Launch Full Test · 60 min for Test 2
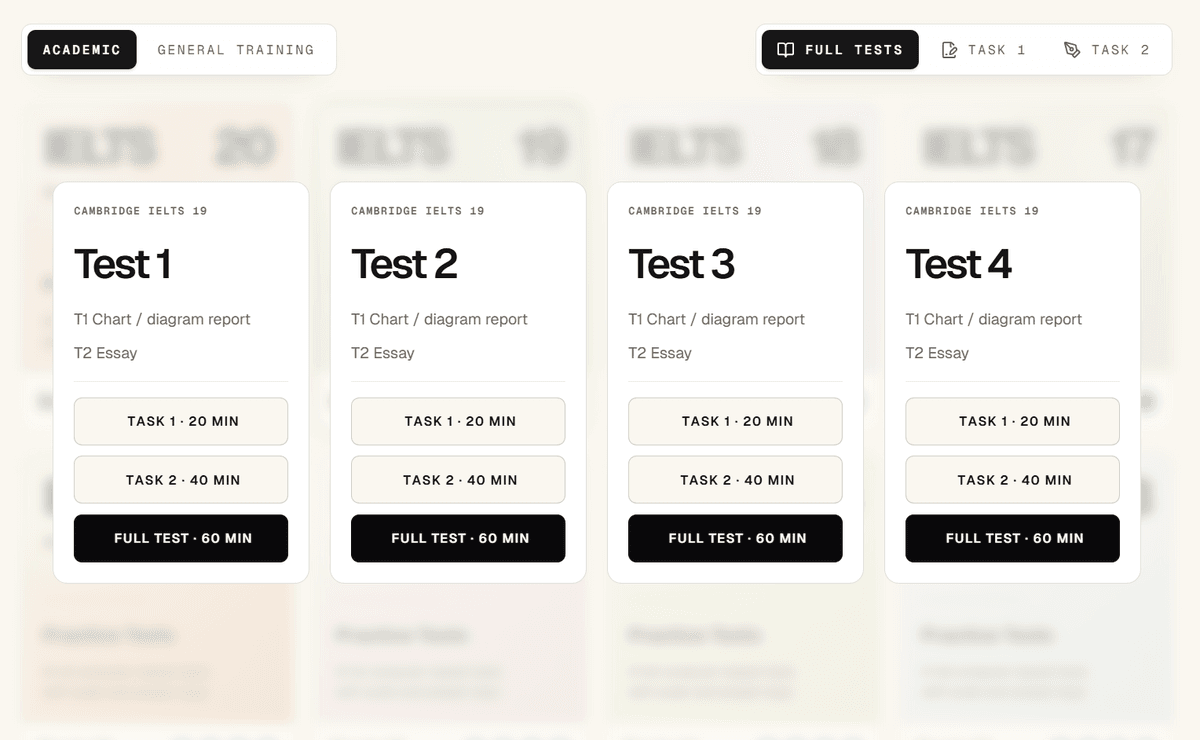 (x=458, y=538)
